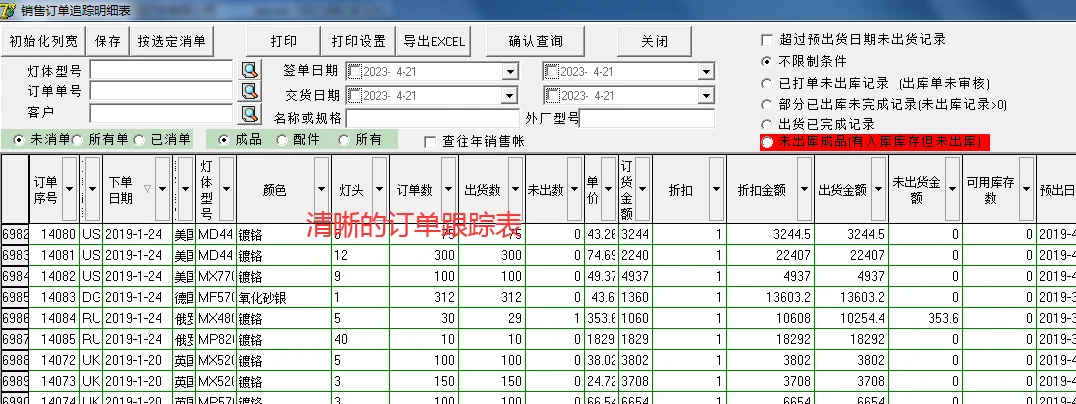The height and width of the screenshot is (404, 1076).
Task: Open 出货金额 column filter dropdown
Action: (878, 189)
